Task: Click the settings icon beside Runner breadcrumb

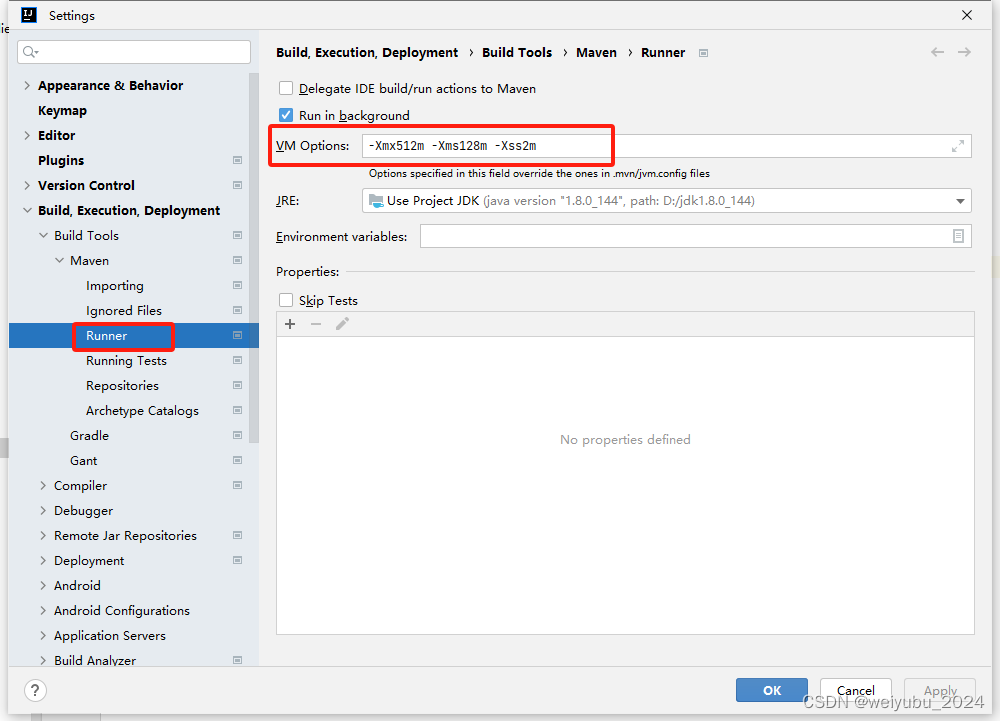Action: click(703, 52)
